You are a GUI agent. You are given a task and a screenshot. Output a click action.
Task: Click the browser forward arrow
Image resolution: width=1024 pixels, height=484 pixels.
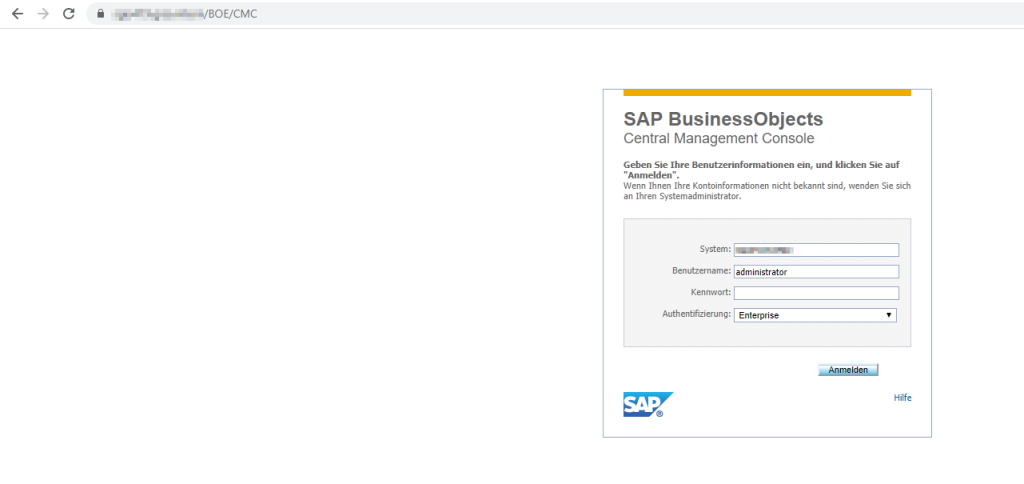pos(43,14)
